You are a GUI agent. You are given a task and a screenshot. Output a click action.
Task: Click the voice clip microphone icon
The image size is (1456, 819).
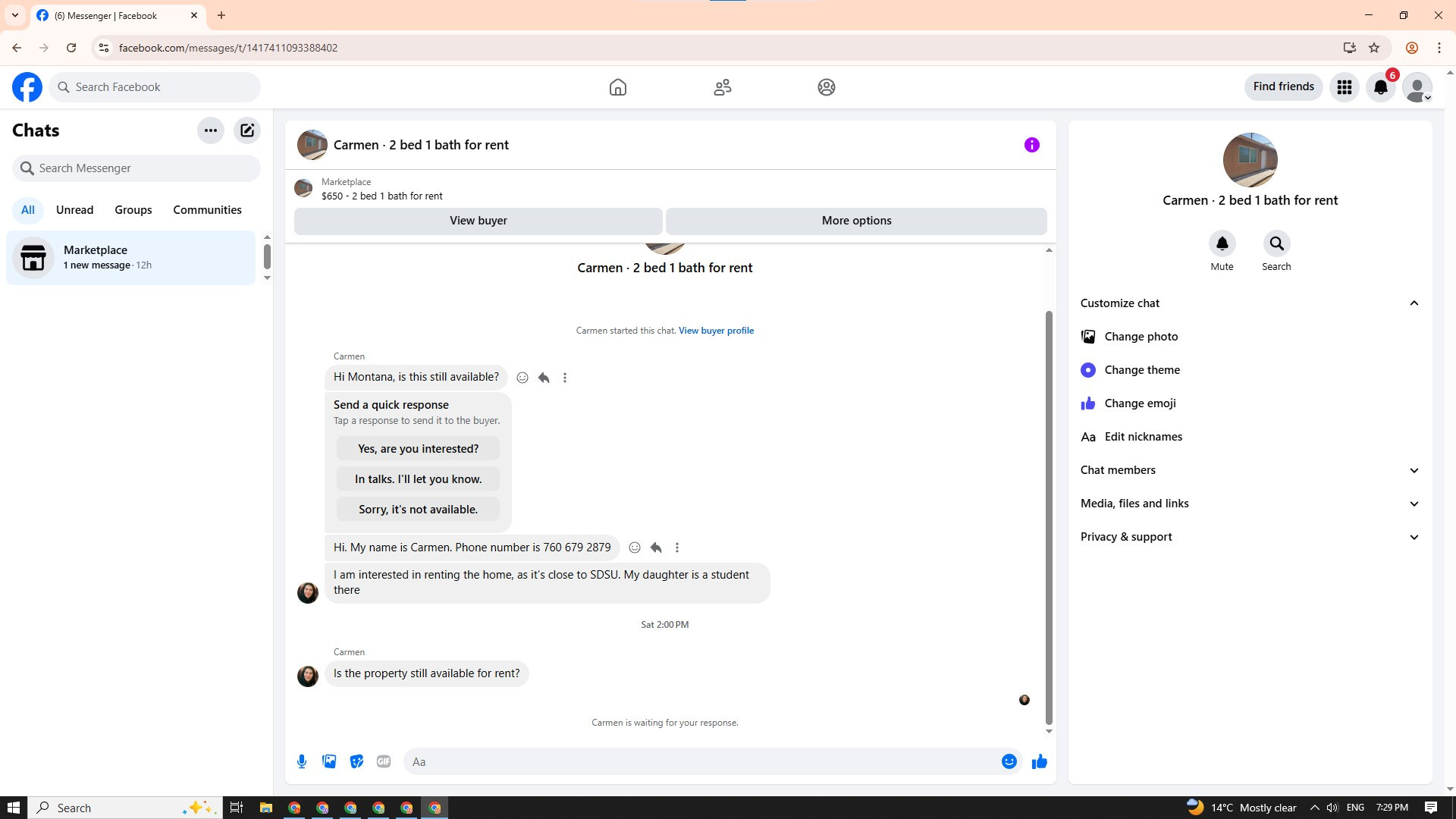[302, 761]
